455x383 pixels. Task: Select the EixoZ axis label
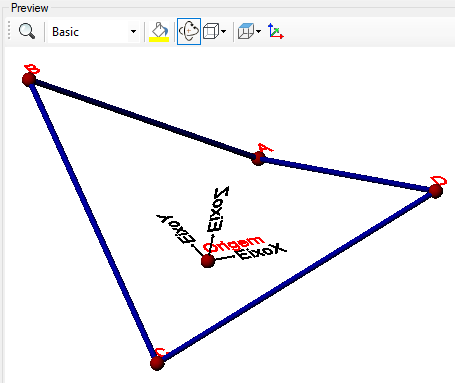217,209
